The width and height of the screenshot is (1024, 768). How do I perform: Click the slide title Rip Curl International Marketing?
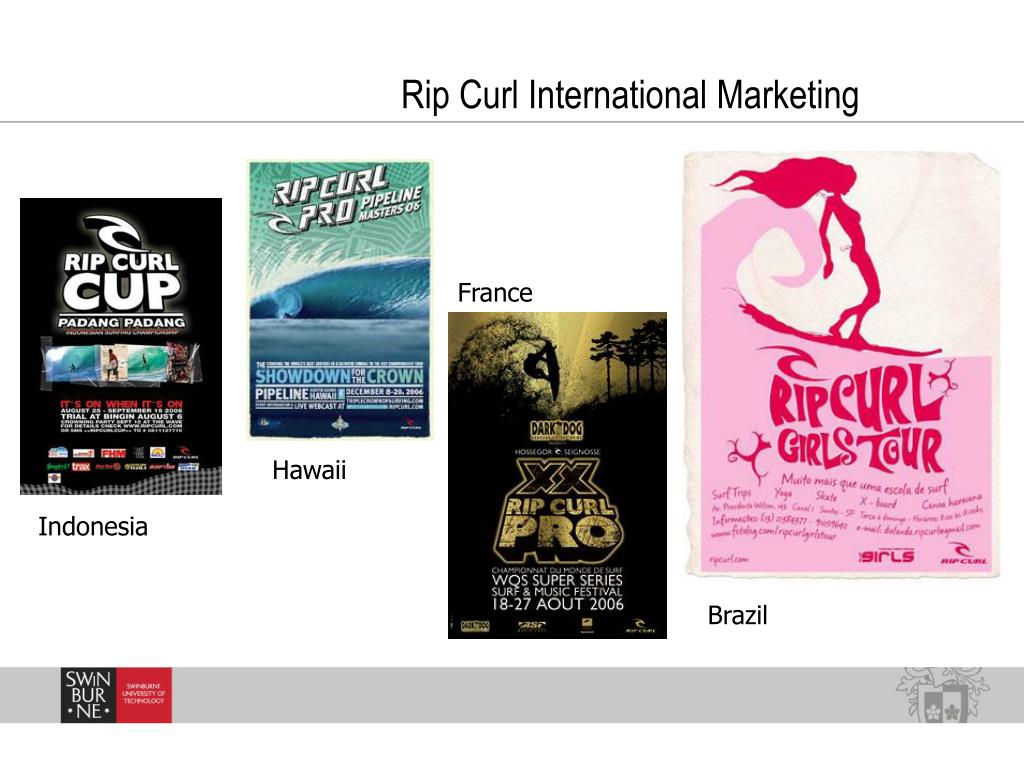630,95
